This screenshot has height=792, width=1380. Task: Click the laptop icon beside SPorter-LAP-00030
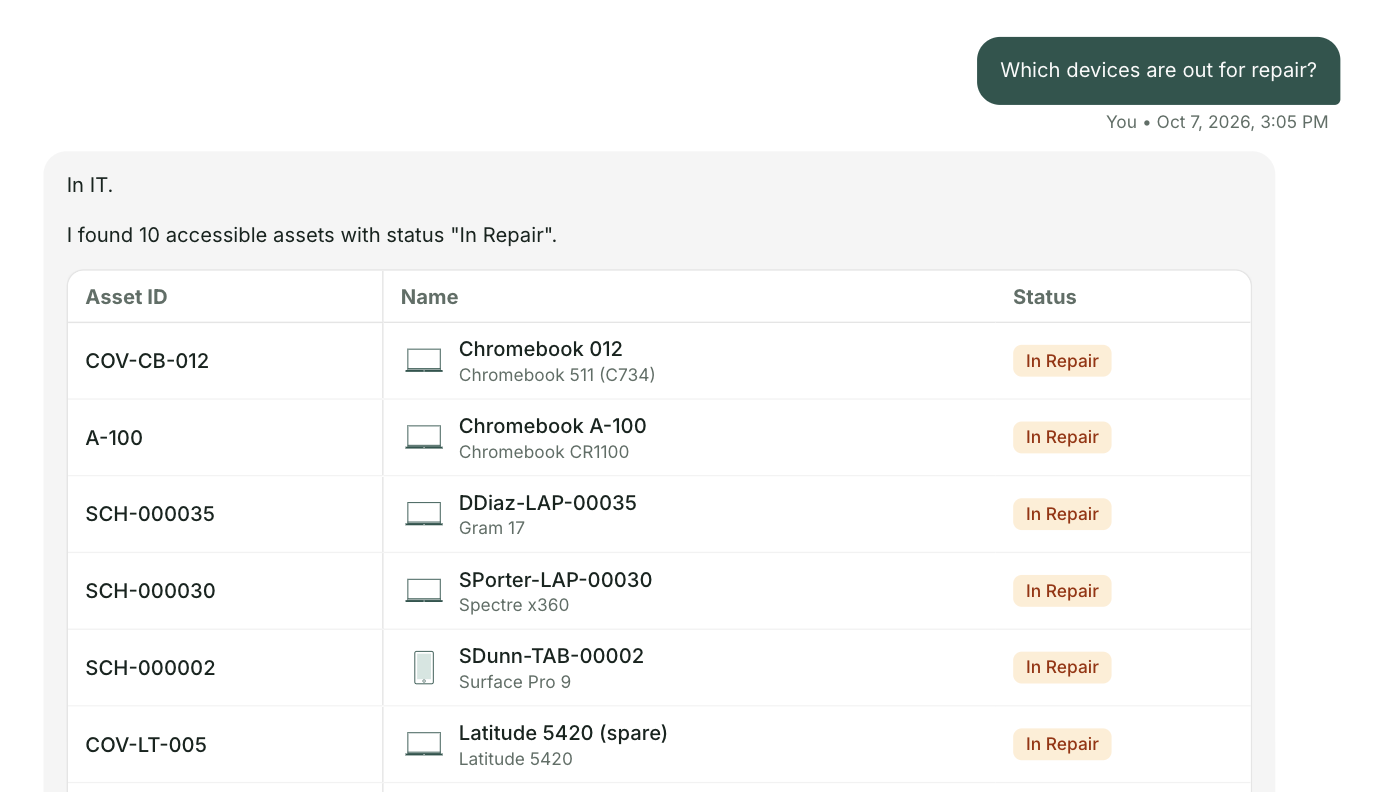[x=424, y=590]
